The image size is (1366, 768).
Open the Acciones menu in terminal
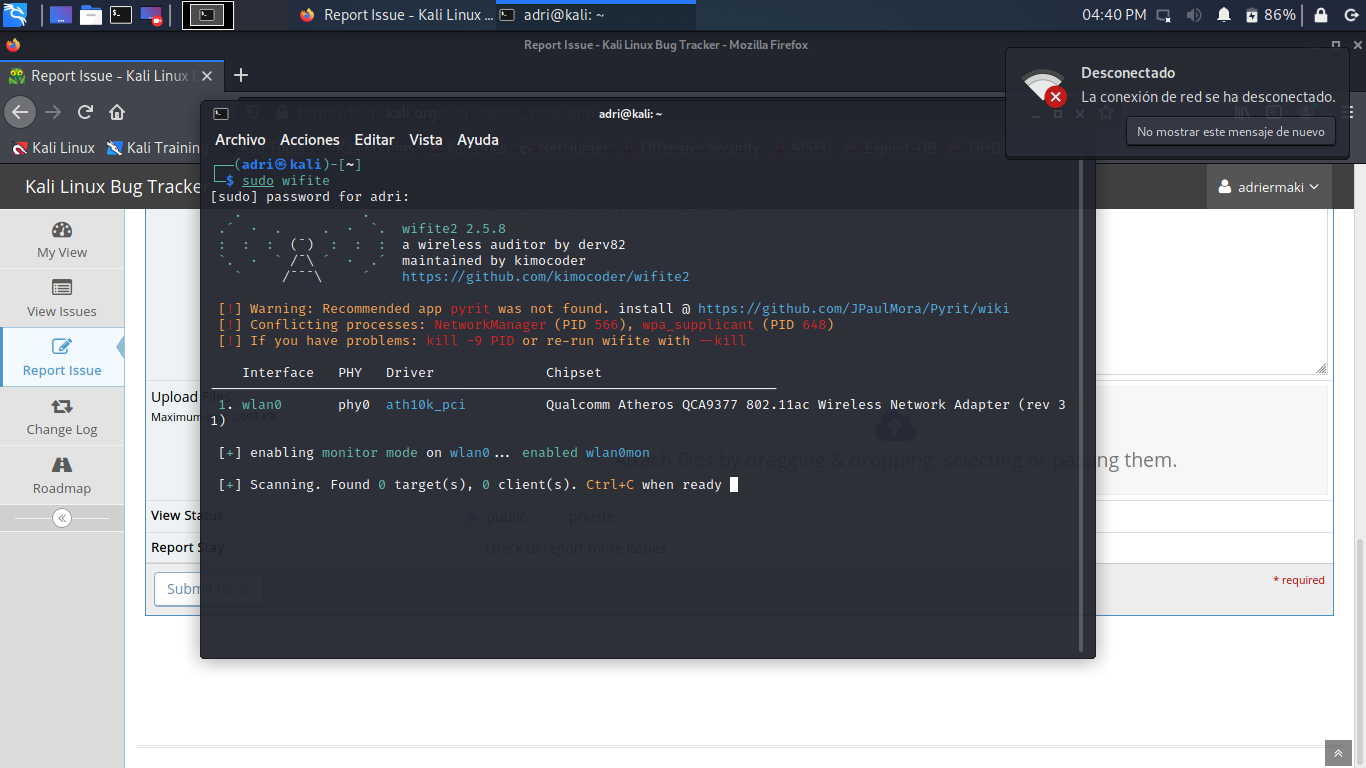click(x=309, y=140)
